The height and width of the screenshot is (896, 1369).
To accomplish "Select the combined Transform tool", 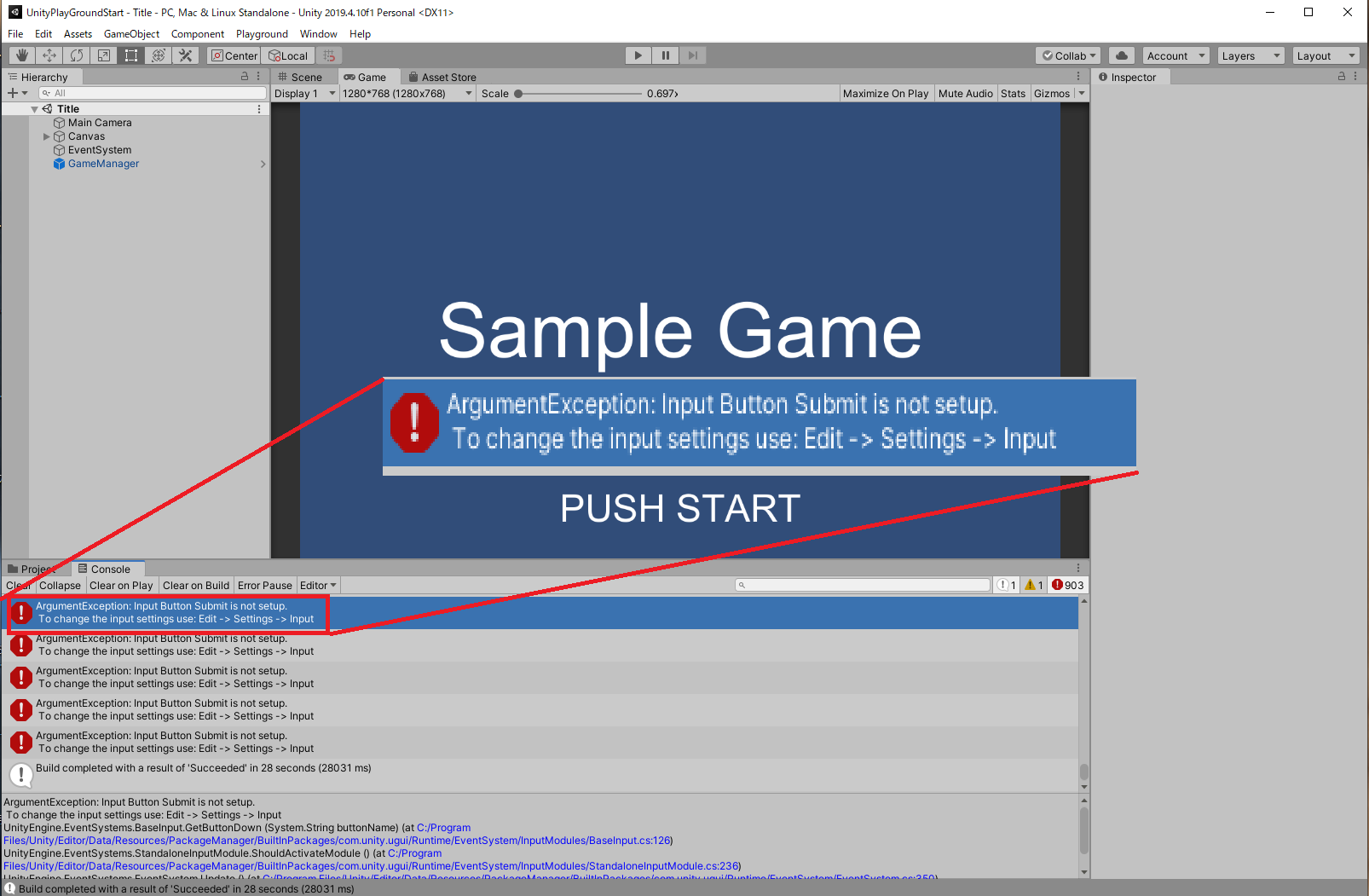I will [x=159, y=55].
